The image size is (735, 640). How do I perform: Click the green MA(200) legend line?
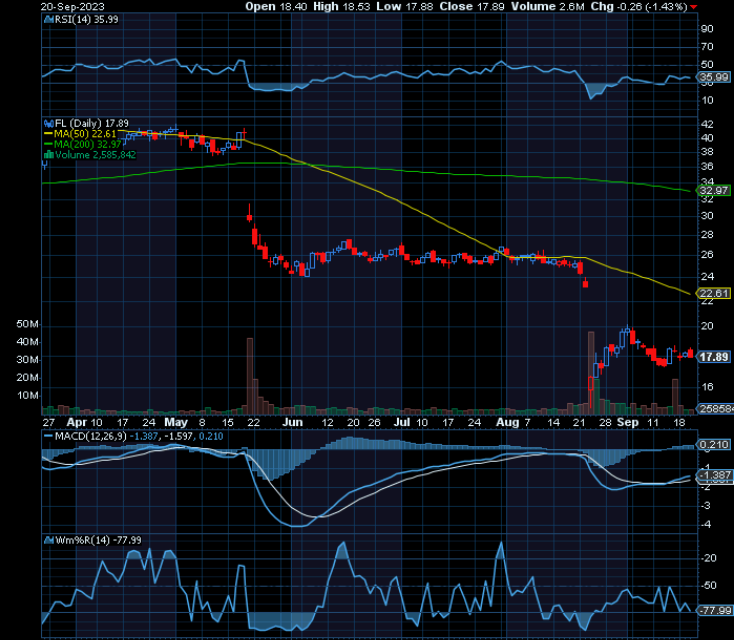point(49,144)
